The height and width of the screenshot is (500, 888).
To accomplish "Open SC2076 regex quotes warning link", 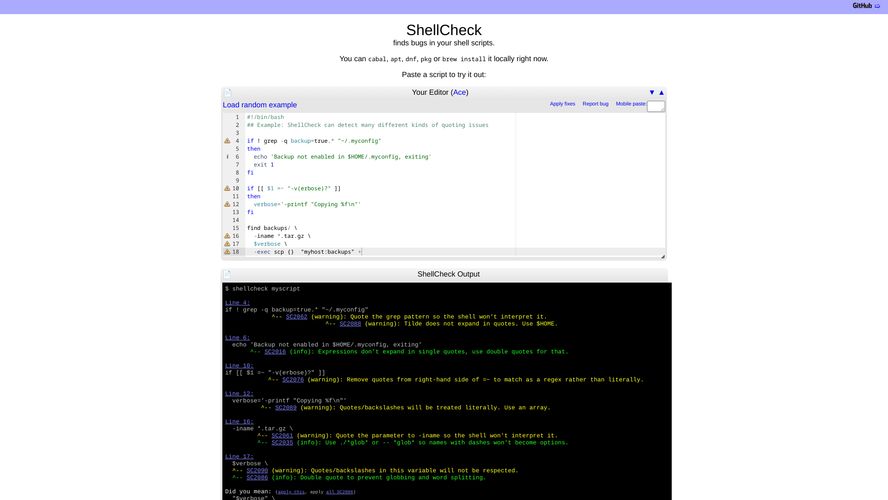I will pos(293,380).
